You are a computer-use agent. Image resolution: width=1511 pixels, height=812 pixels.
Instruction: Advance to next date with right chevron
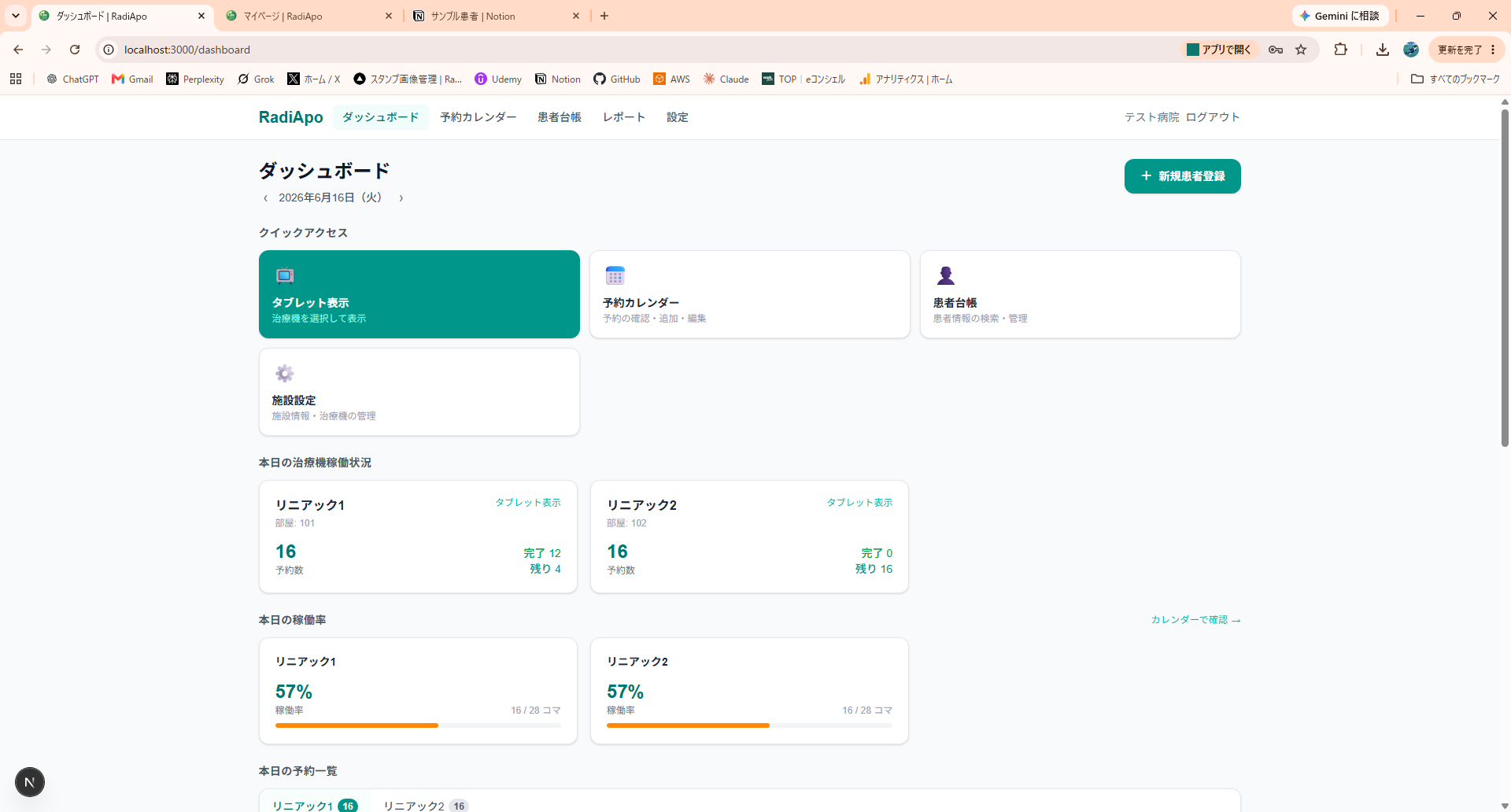click(x=401, y=198)
